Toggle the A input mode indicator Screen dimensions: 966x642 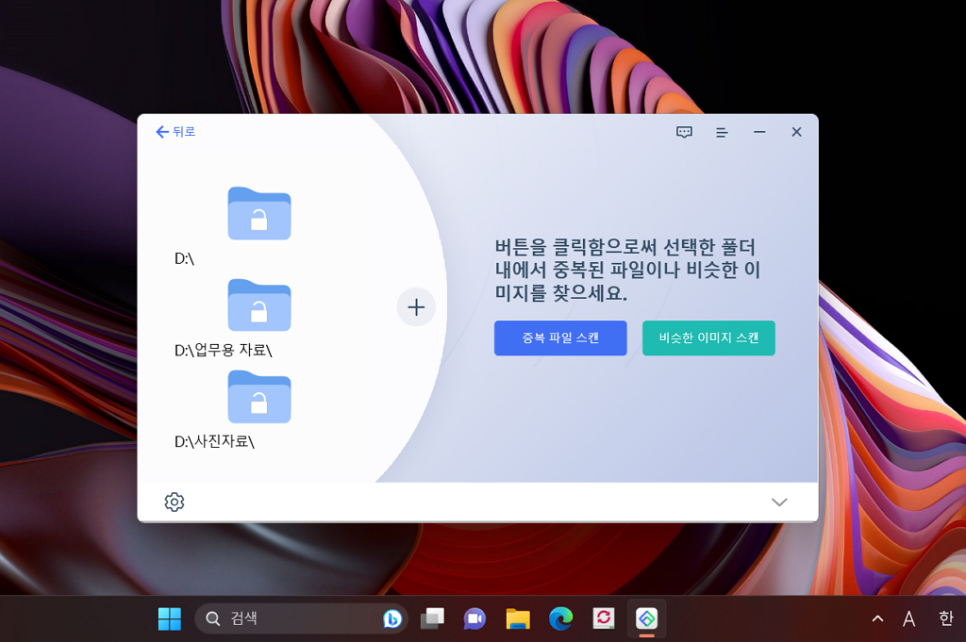point(909,619)
